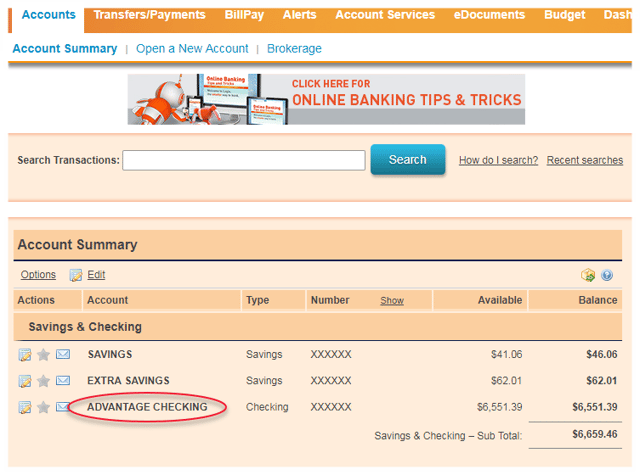Open the ADVANTAGE CHECKING account
640x475 pixels.
(147, 407)
